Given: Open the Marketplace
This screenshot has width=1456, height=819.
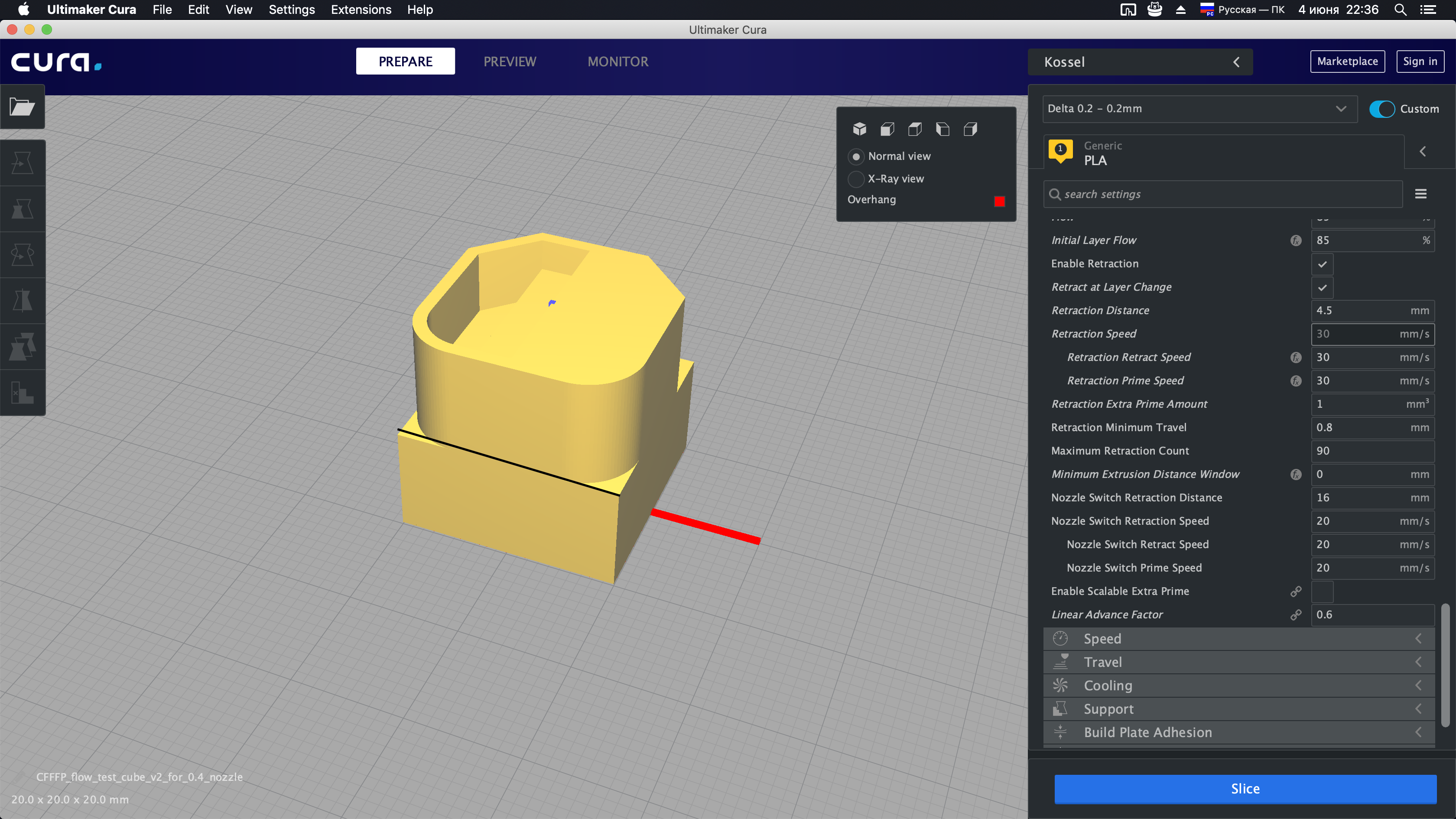Looking at the screenshot, I should coord(1347,62).
